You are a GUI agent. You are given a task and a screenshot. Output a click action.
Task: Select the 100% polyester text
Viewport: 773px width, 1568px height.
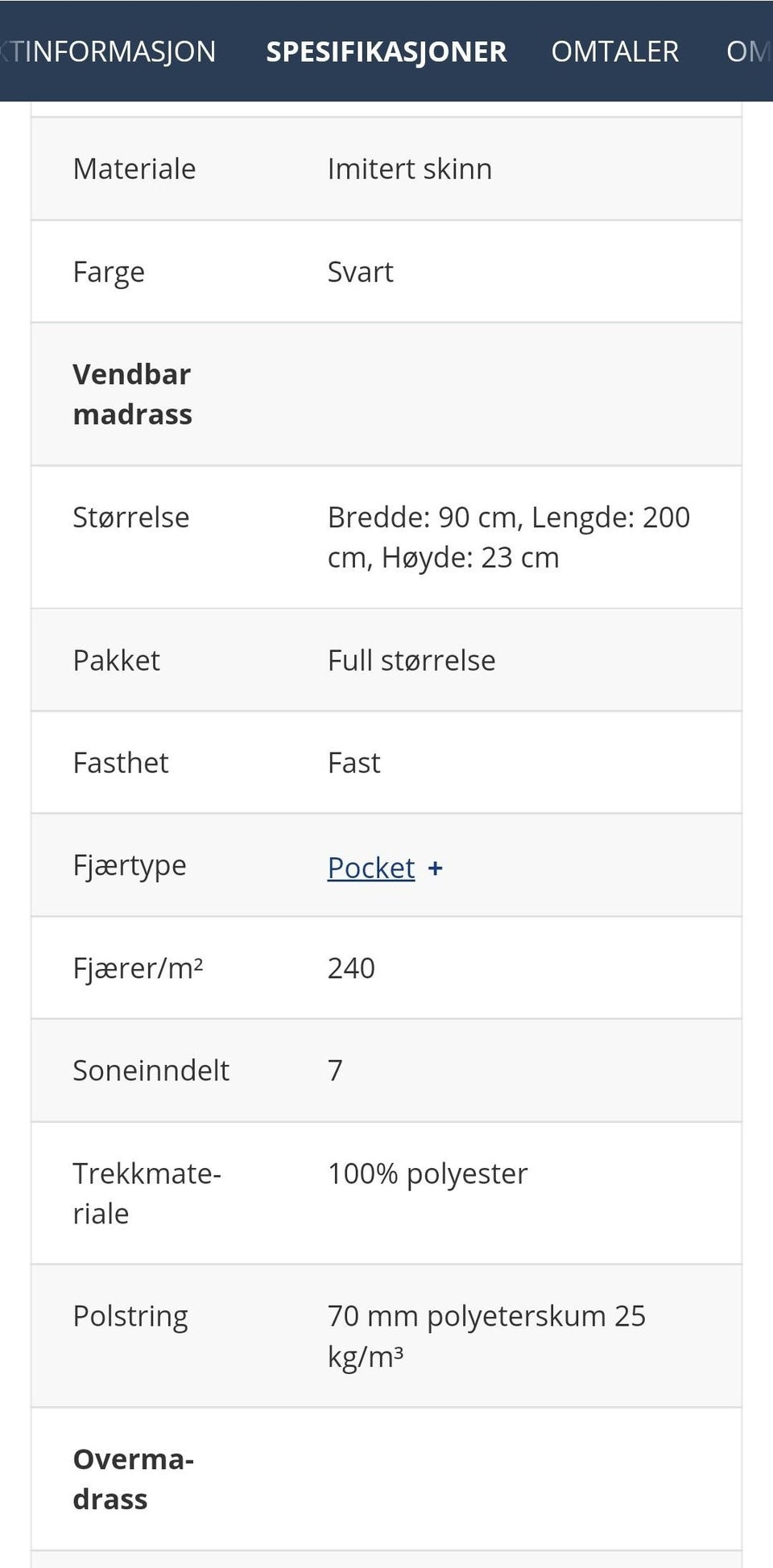click(x=427, y=1174)
